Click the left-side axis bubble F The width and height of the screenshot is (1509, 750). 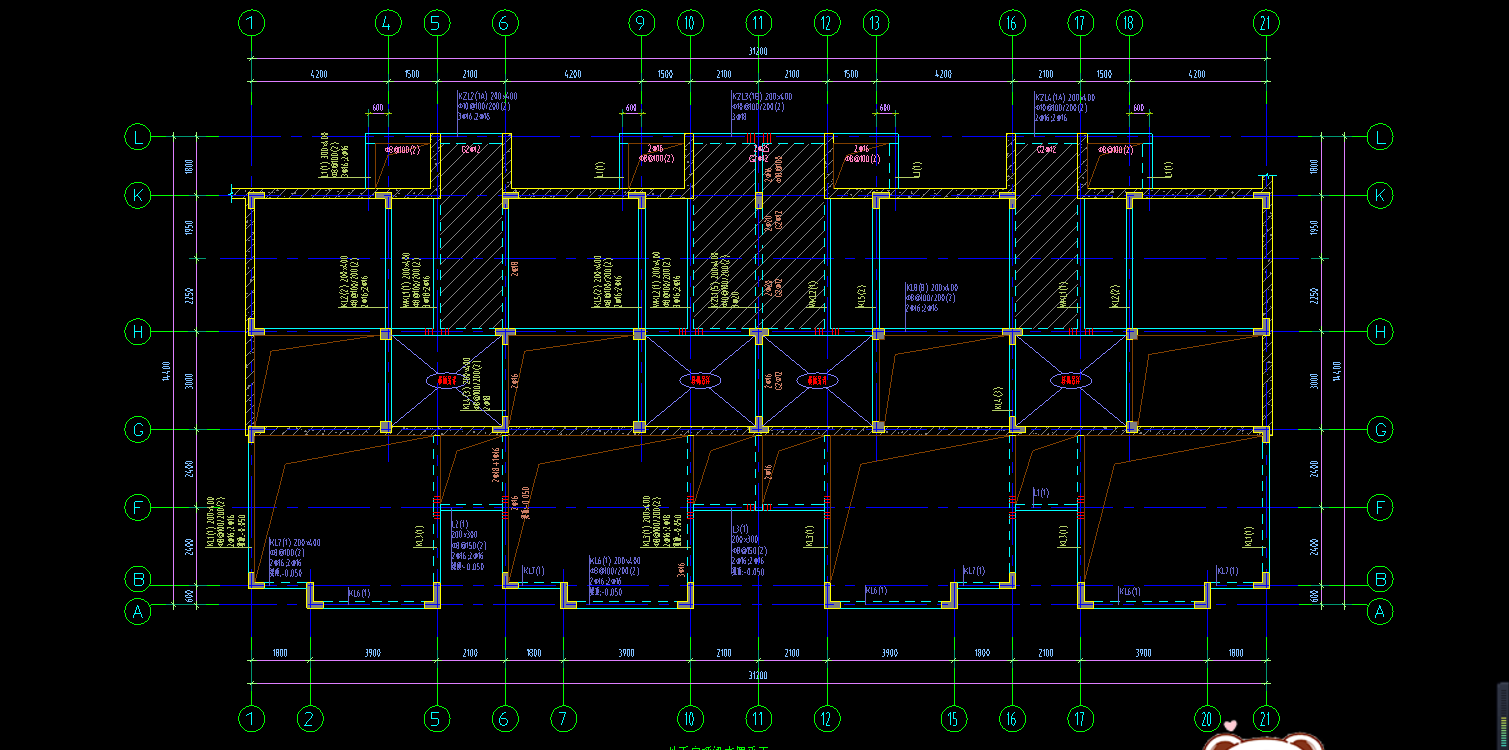pyautogui.click(x=137, y=508)
